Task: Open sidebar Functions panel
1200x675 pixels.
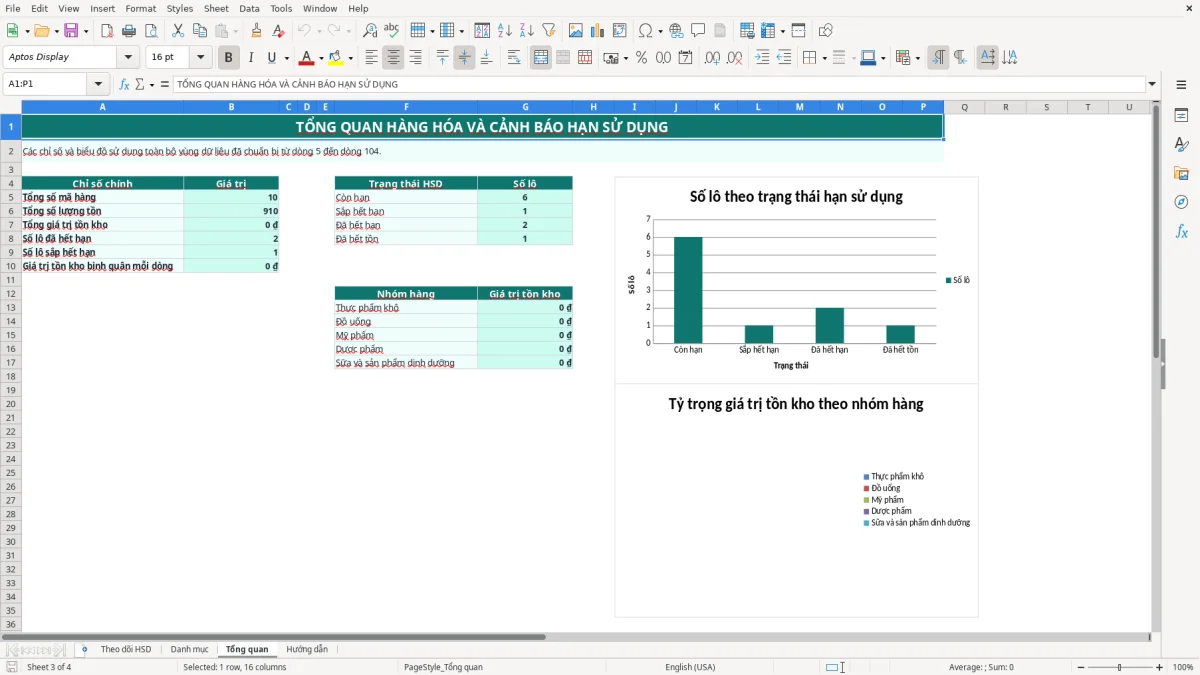Action: pyautogui.click(x=1181, y=231)
